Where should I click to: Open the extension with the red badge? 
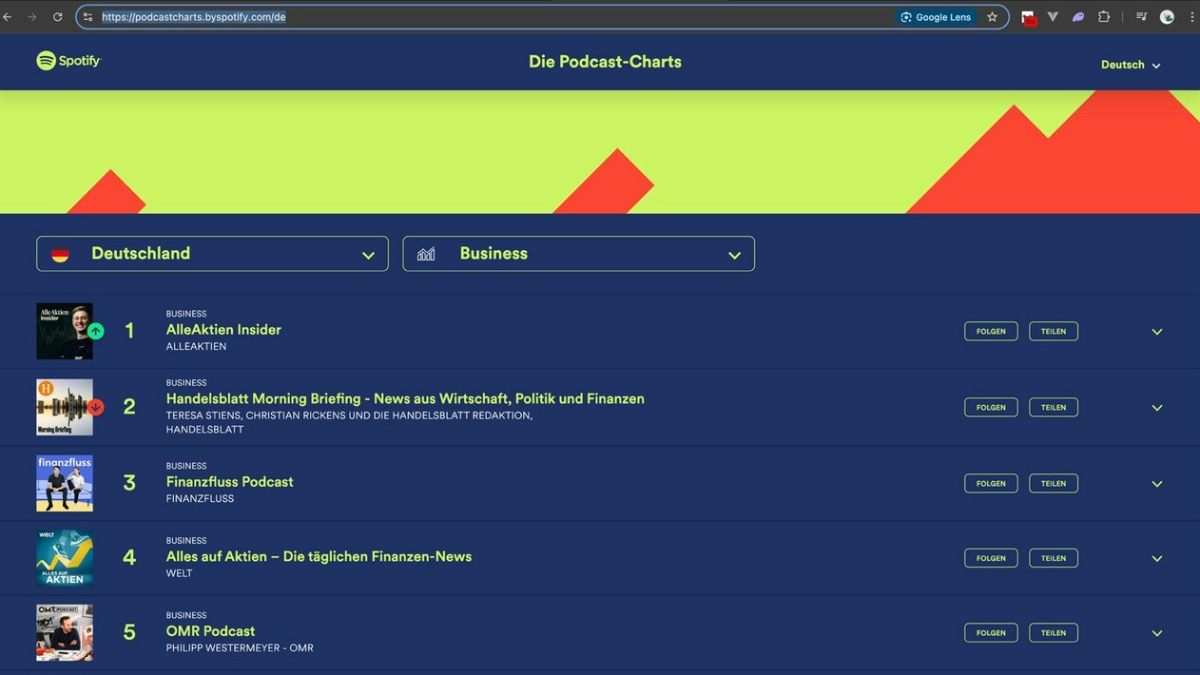[1028, 17]
